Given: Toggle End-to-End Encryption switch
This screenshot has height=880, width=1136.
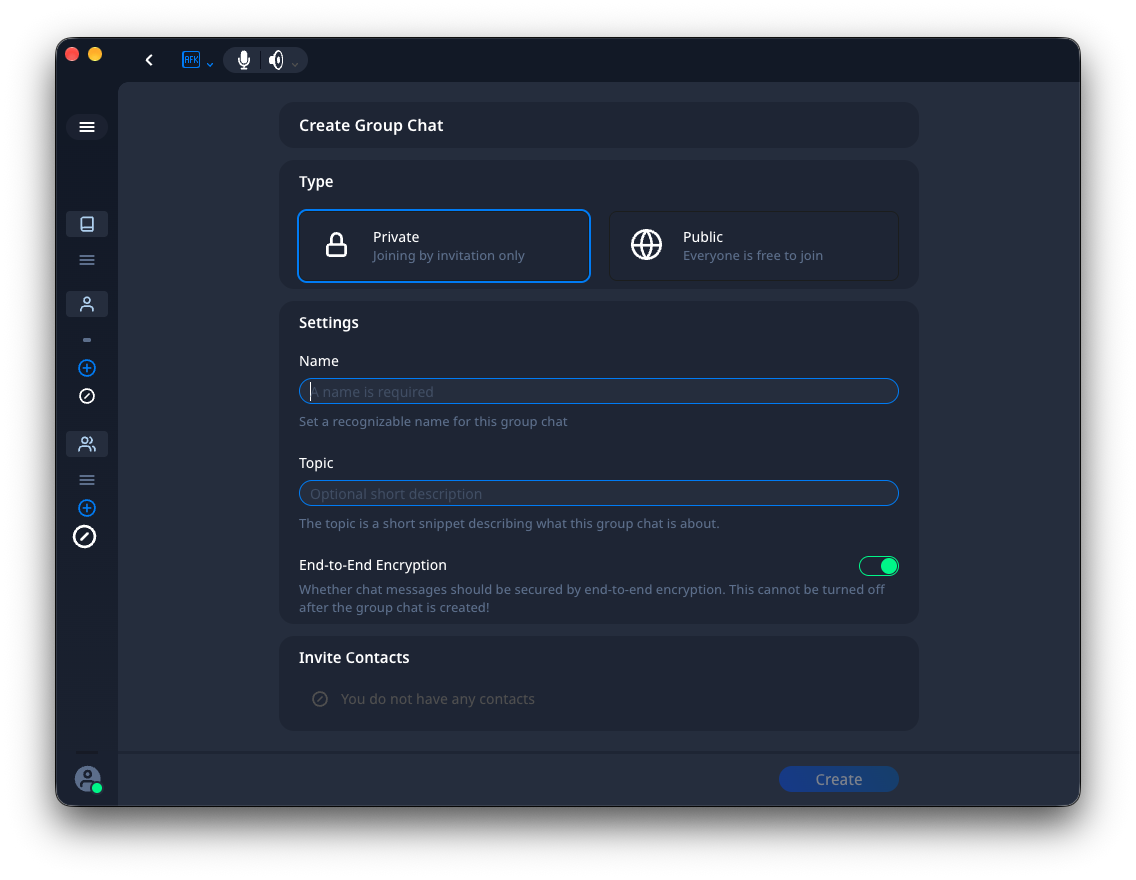Looking at the screenshot, I should (879, 566).
